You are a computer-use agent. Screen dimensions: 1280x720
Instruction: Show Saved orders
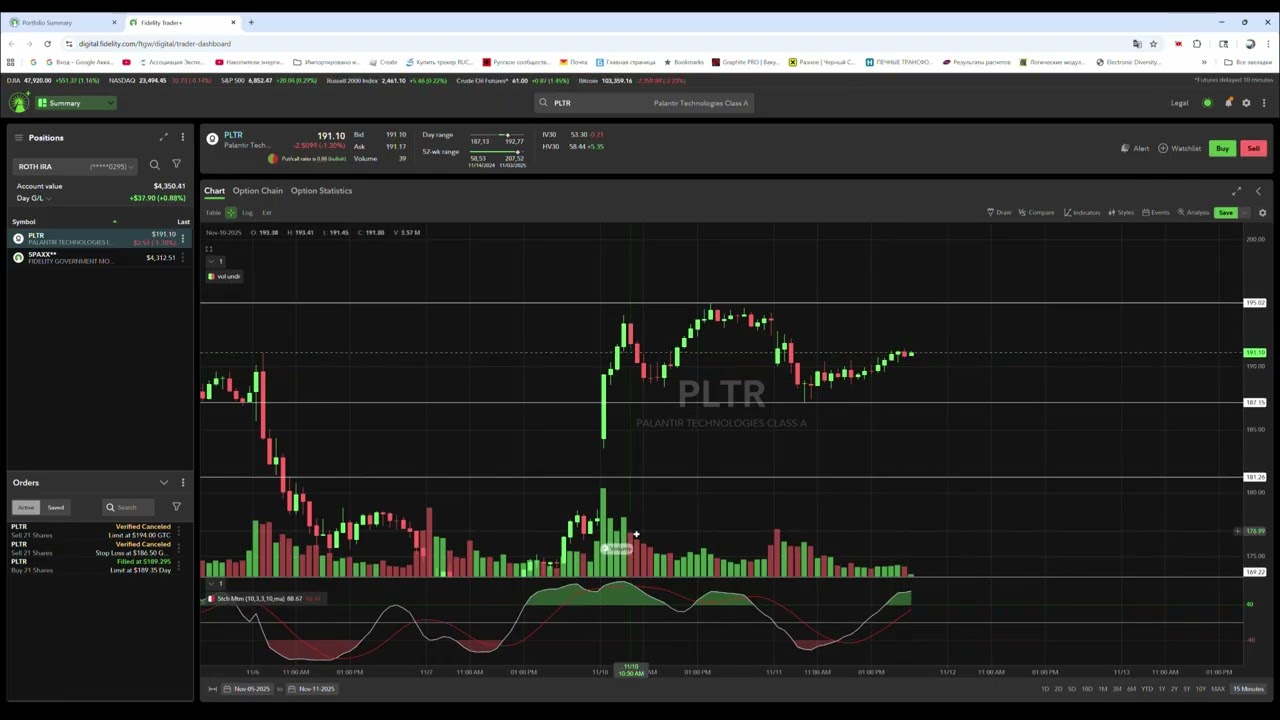(56, 507)
